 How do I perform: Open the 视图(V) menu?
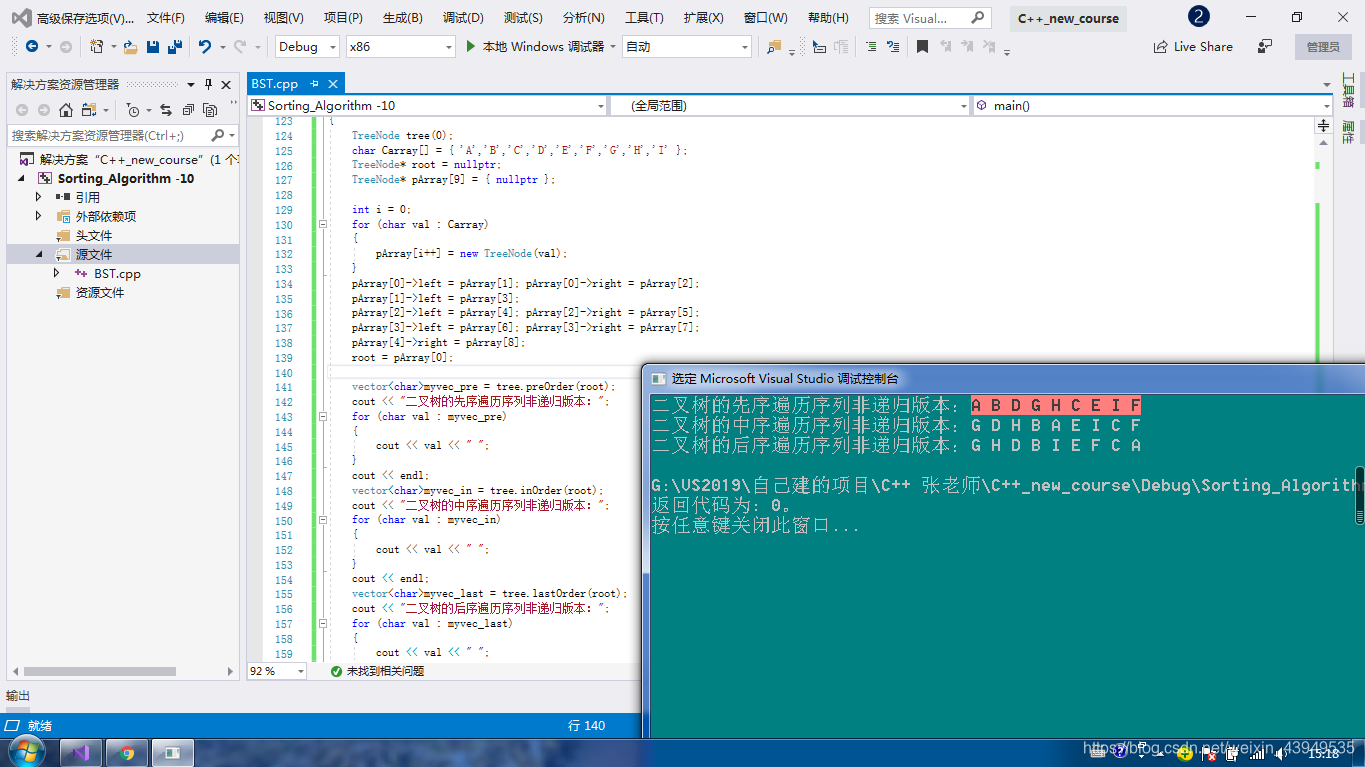pyautogui.click(x=284, y=18)
